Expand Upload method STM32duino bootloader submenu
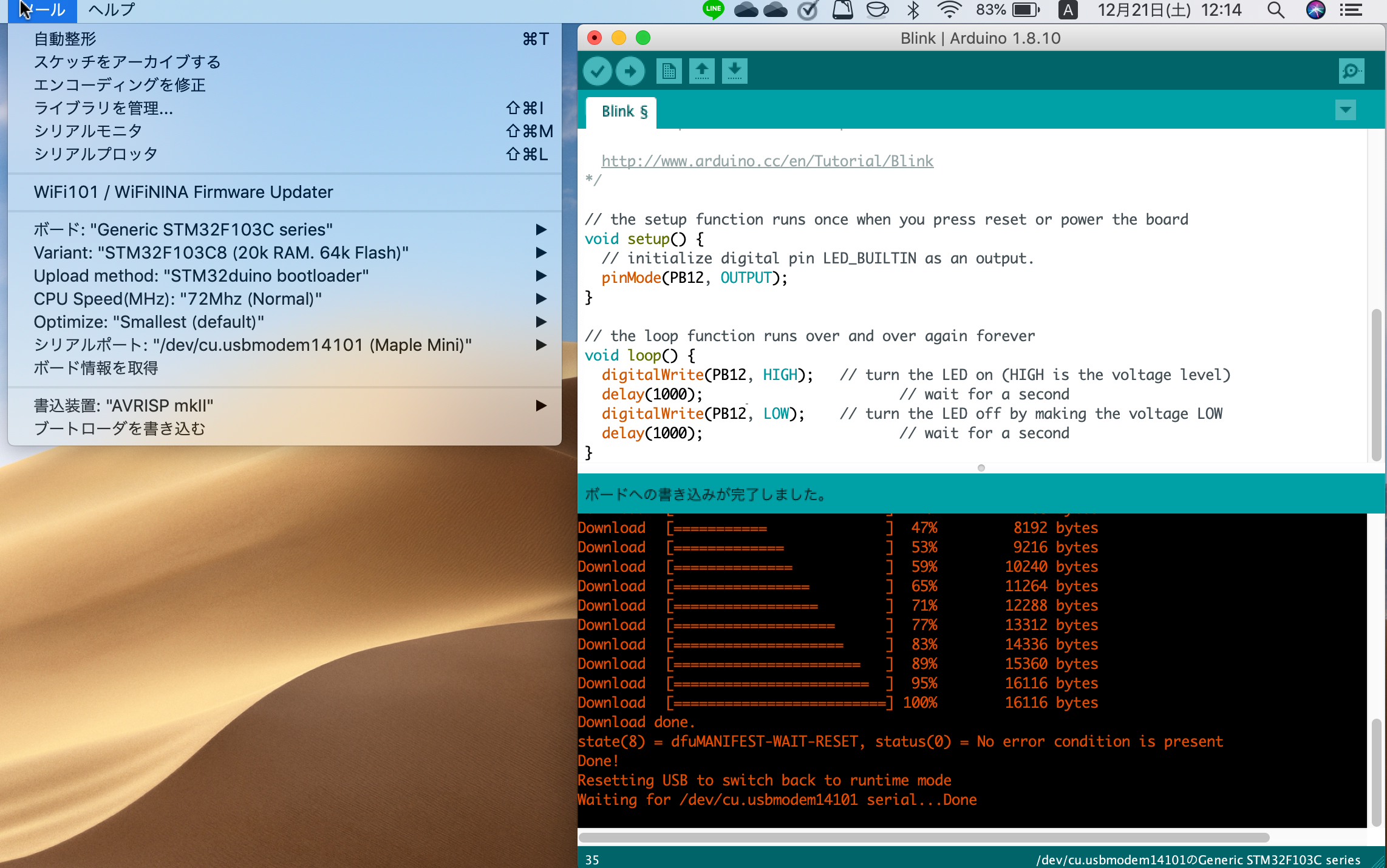This screenshot has width=1387, height=868. [285, 276]
